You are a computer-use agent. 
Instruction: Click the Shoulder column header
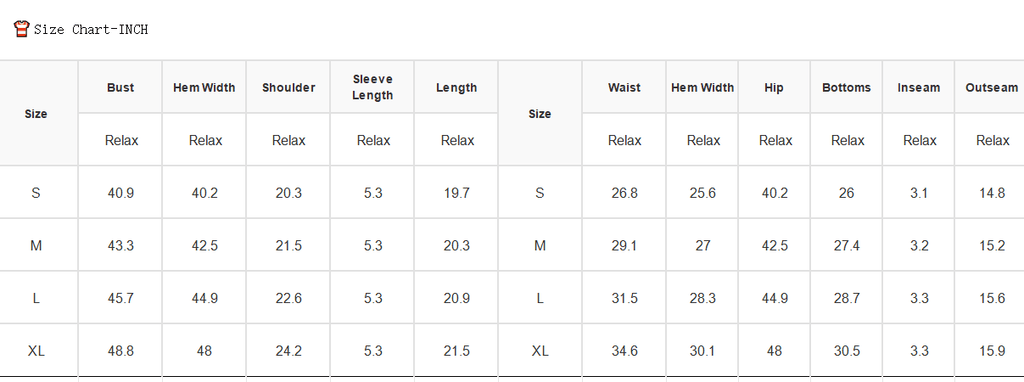[x=289, y=88]
